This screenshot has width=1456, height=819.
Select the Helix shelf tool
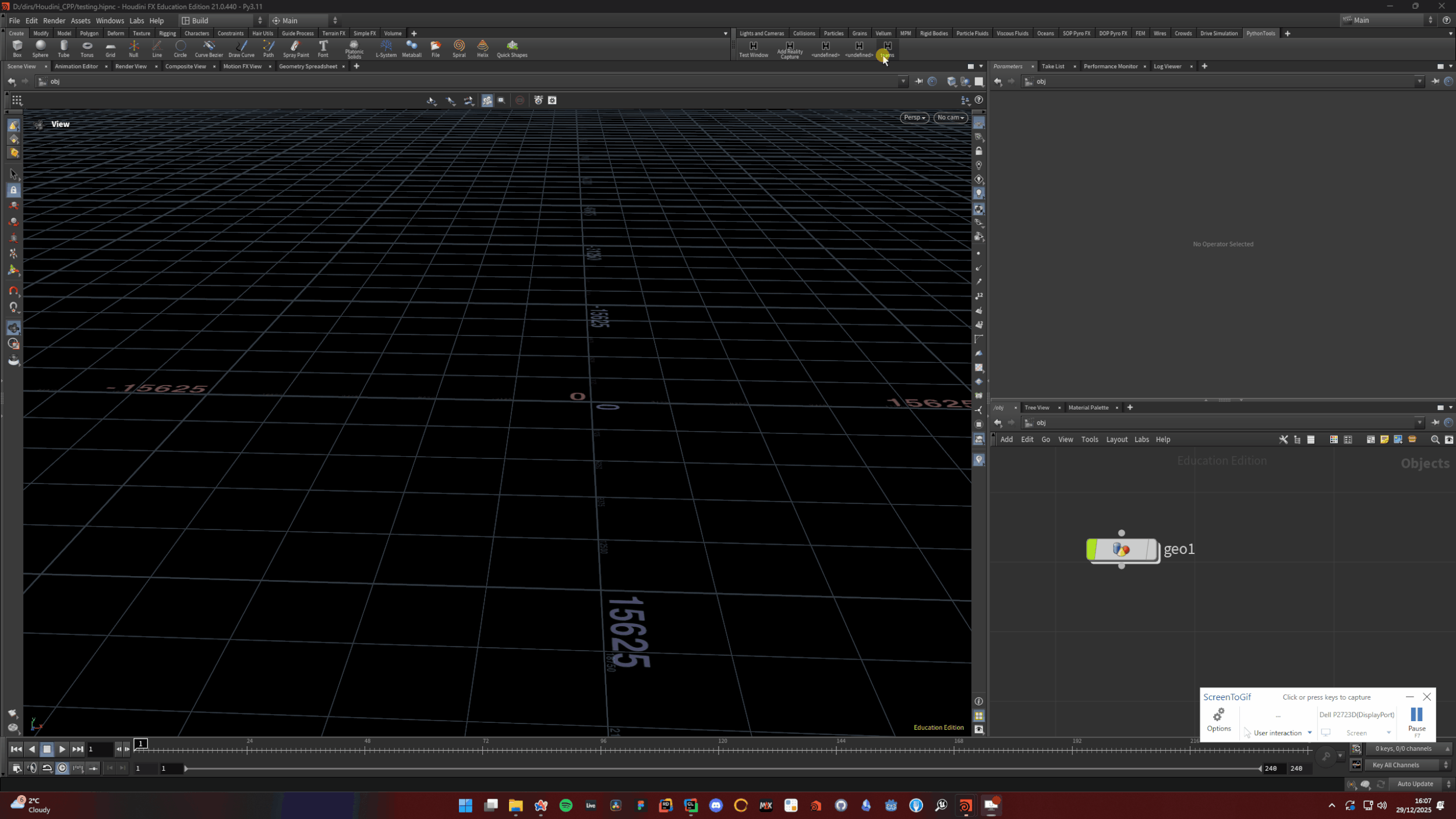click(482, 45)
